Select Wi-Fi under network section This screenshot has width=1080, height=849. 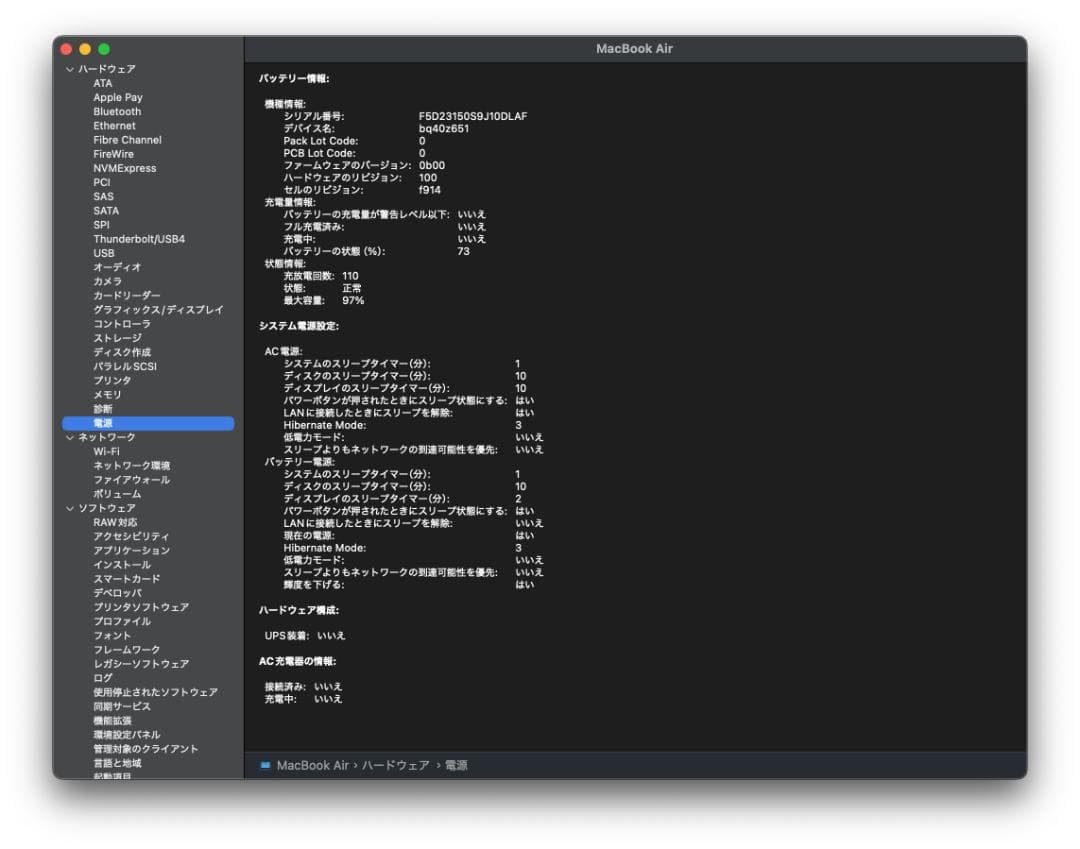click(106, 451)
